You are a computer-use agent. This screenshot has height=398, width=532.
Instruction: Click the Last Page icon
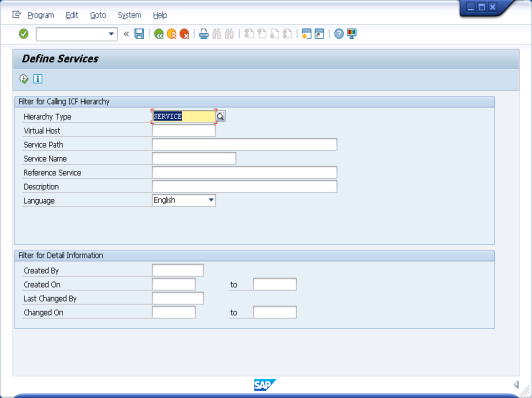click(287, 34)
